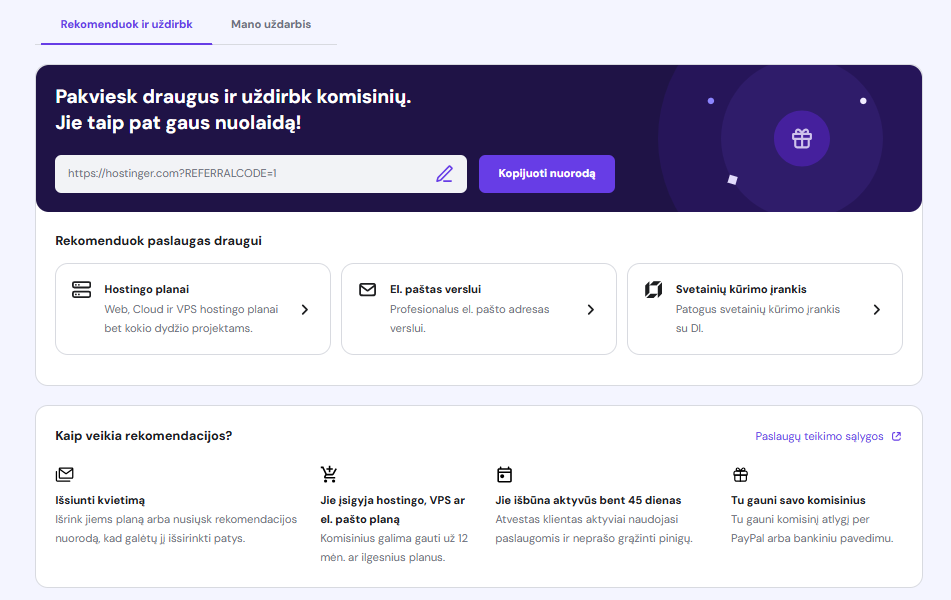Click the envelope icon above Išsiunti kvietimą
This screenshot has height=600, width=951.
pyautogui.click(x=65, y=474)
